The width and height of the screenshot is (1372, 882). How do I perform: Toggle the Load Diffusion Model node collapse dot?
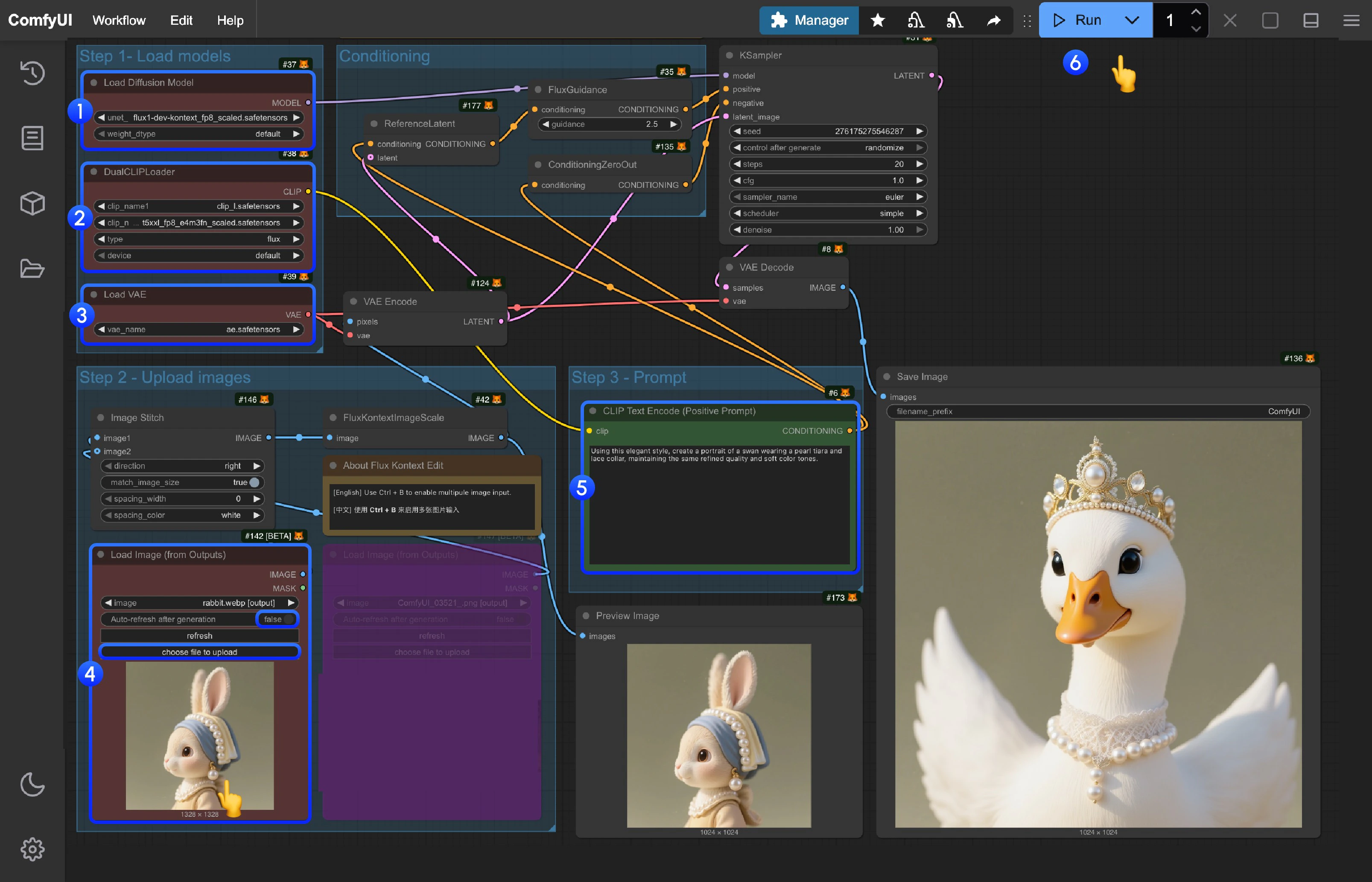pos(93,82)
